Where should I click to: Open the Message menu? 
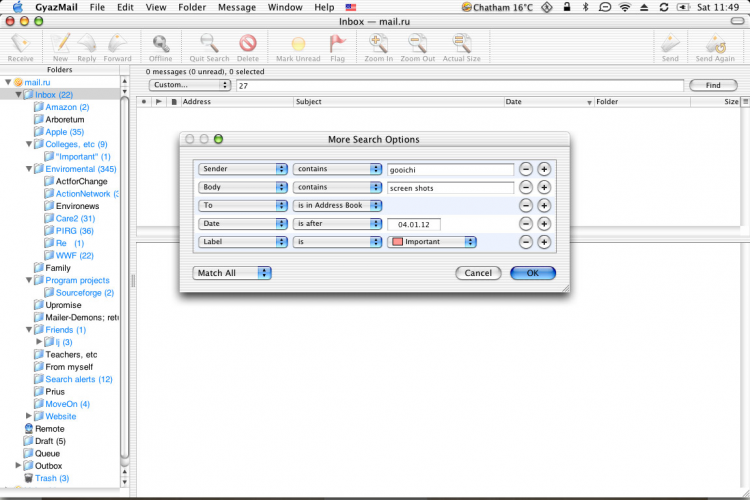point(237,7)
